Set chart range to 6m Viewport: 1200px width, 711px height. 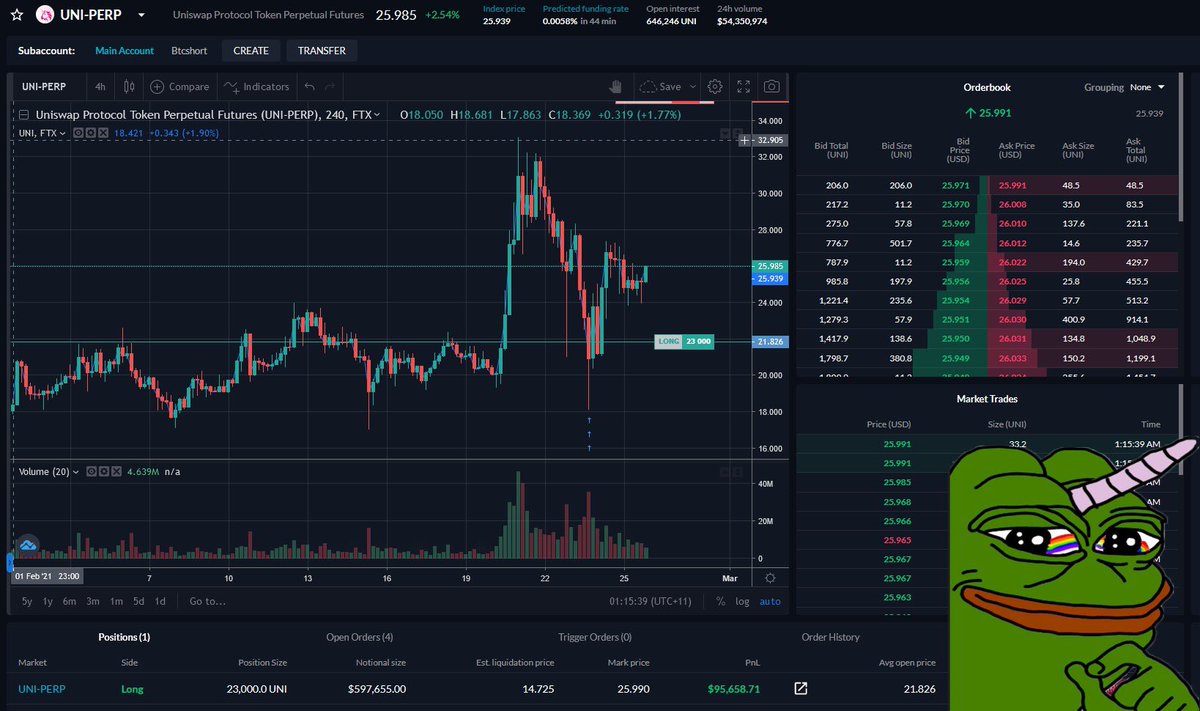pyautogui.click(x=70, y=601)
